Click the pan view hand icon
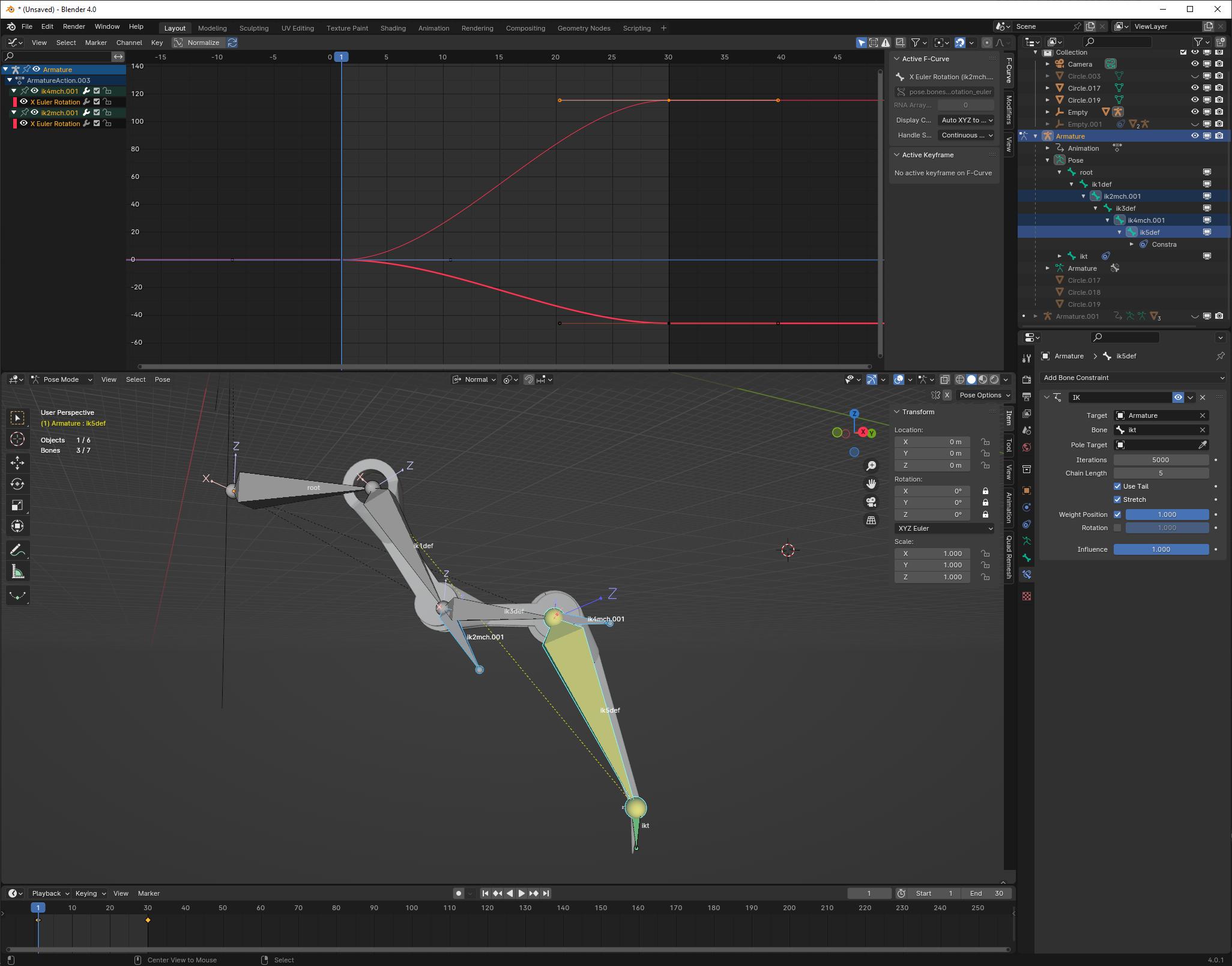The width and height of the screenshot is (1232, 966). coord(871,483)
